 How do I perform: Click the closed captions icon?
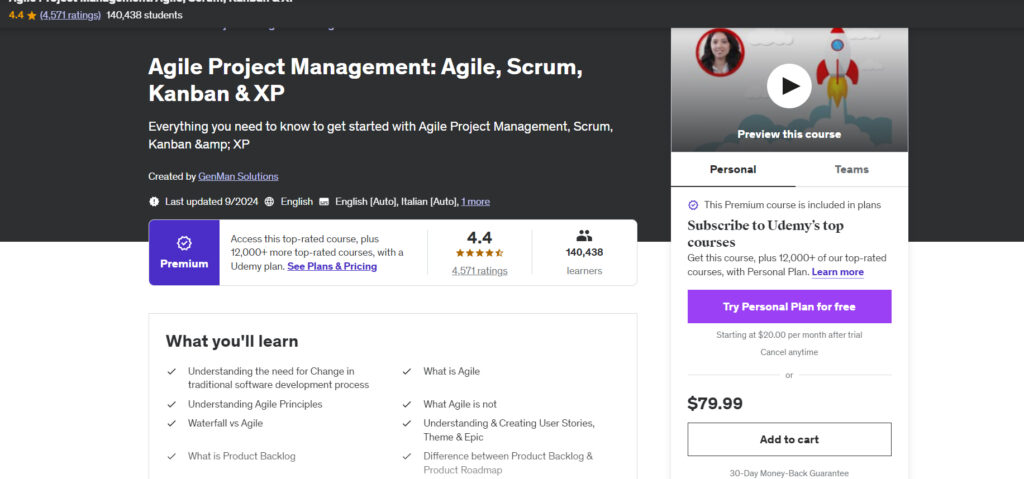coord(324,201)
